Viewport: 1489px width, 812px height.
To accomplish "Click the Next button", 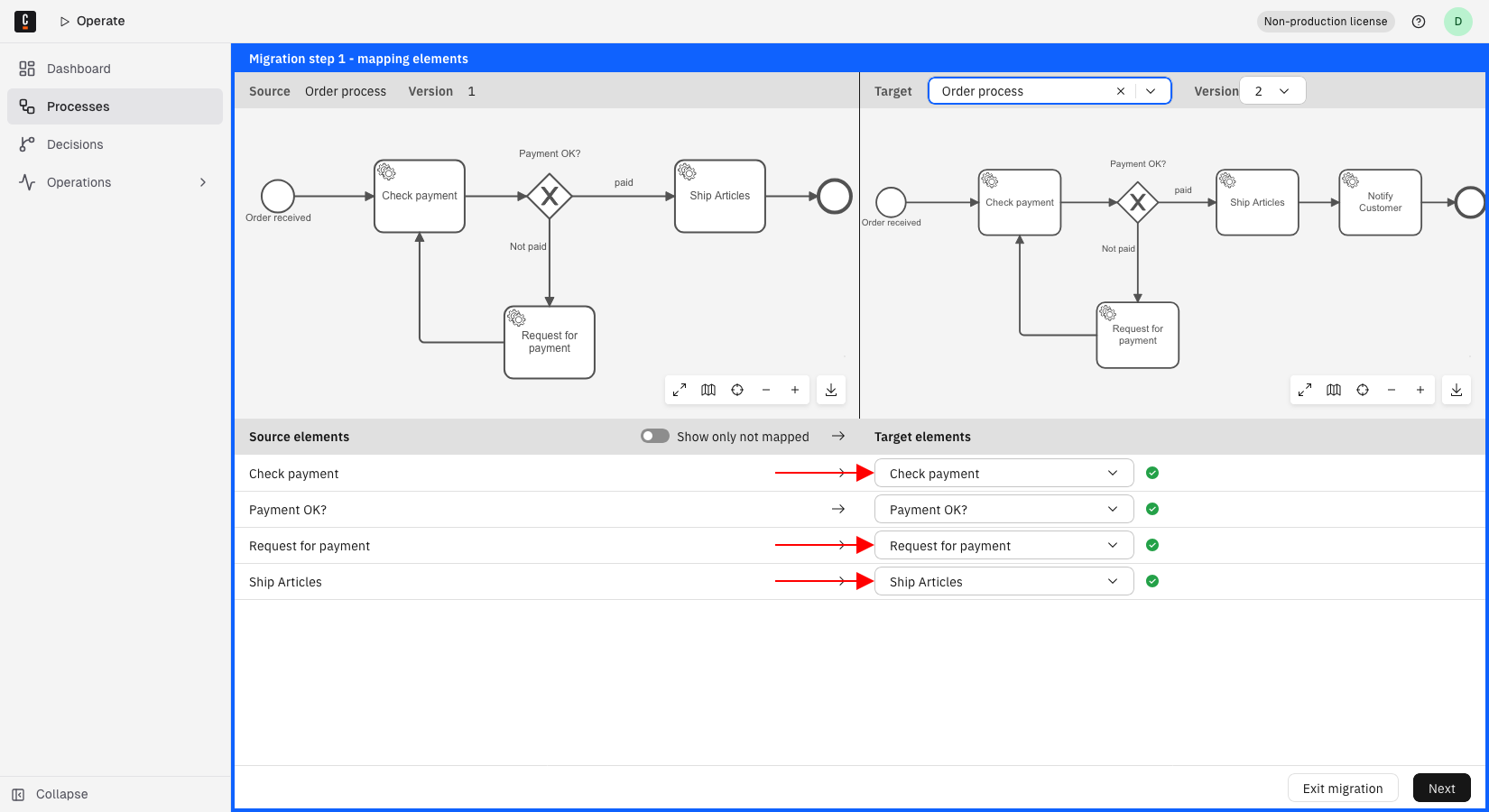I will 1442,788.
